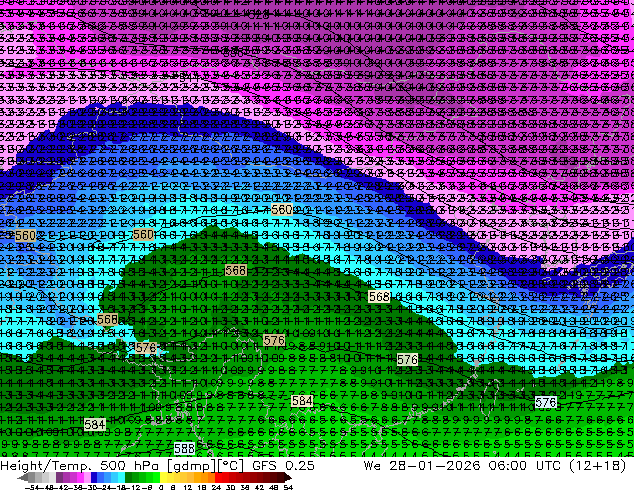Click the dark blue legend swatch at -30
Viewport: 634px width, 490px height.
pos(94,477)
